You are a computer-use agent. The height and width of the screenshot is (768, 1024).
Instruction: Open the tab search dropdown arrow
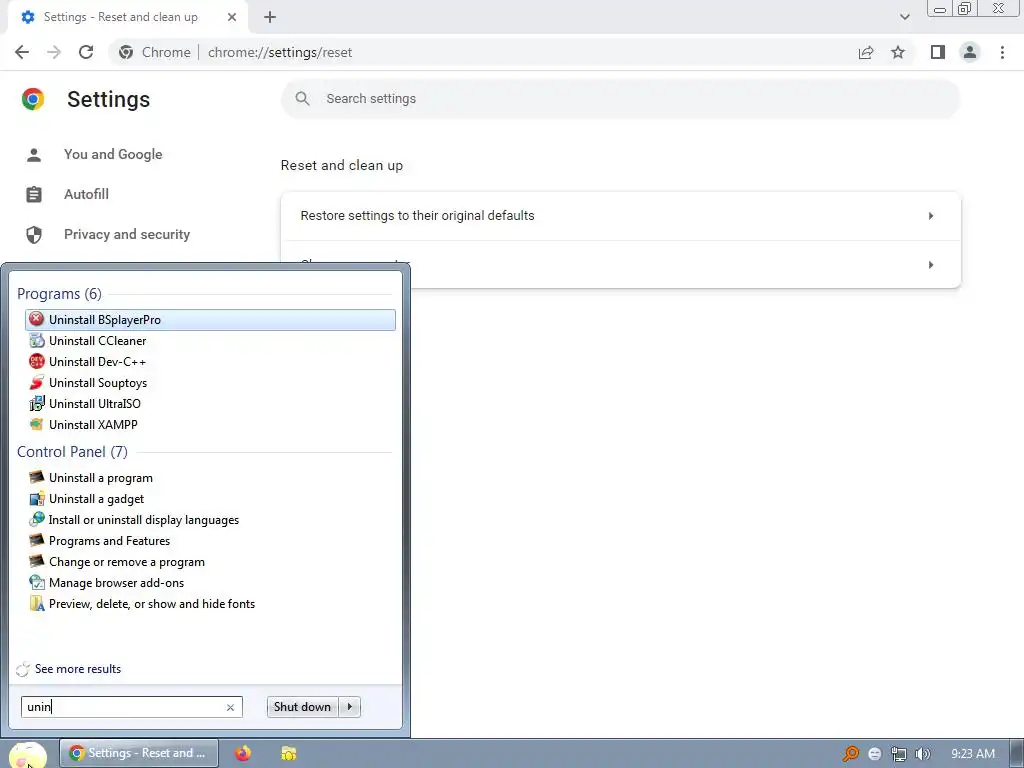pyautogui.click(x=904, y=17)
